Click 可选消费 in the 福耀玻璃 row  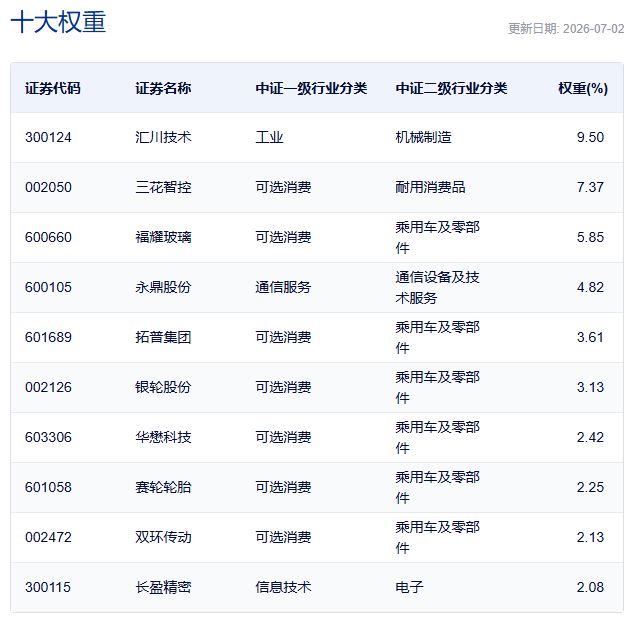(283, 237)
